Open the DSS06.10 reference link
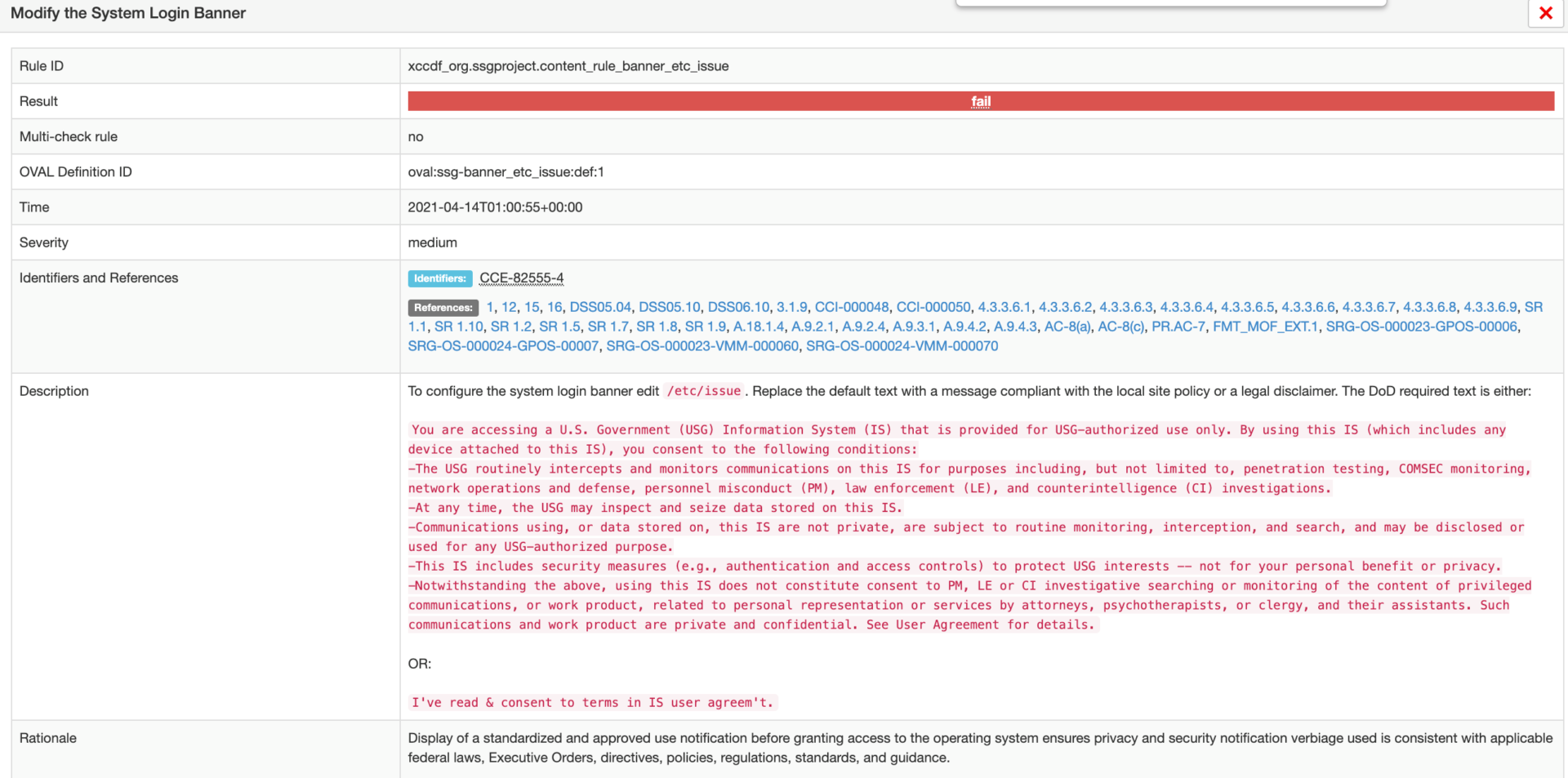 (738, 307)
